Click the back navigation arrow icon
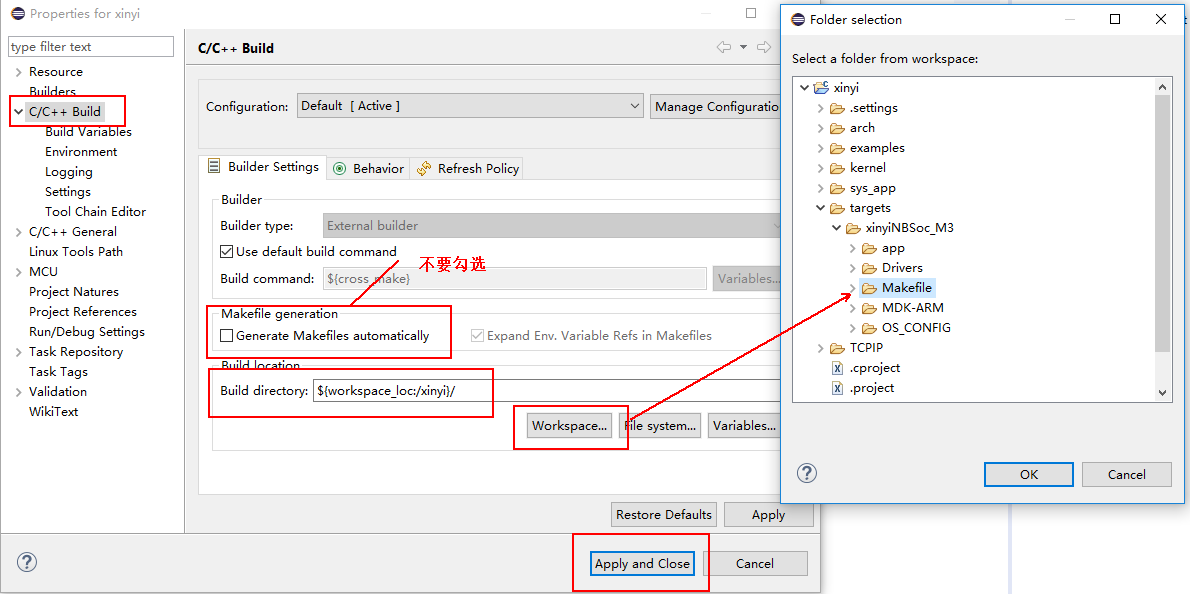The image size is (1190, 594). point(724,47)
